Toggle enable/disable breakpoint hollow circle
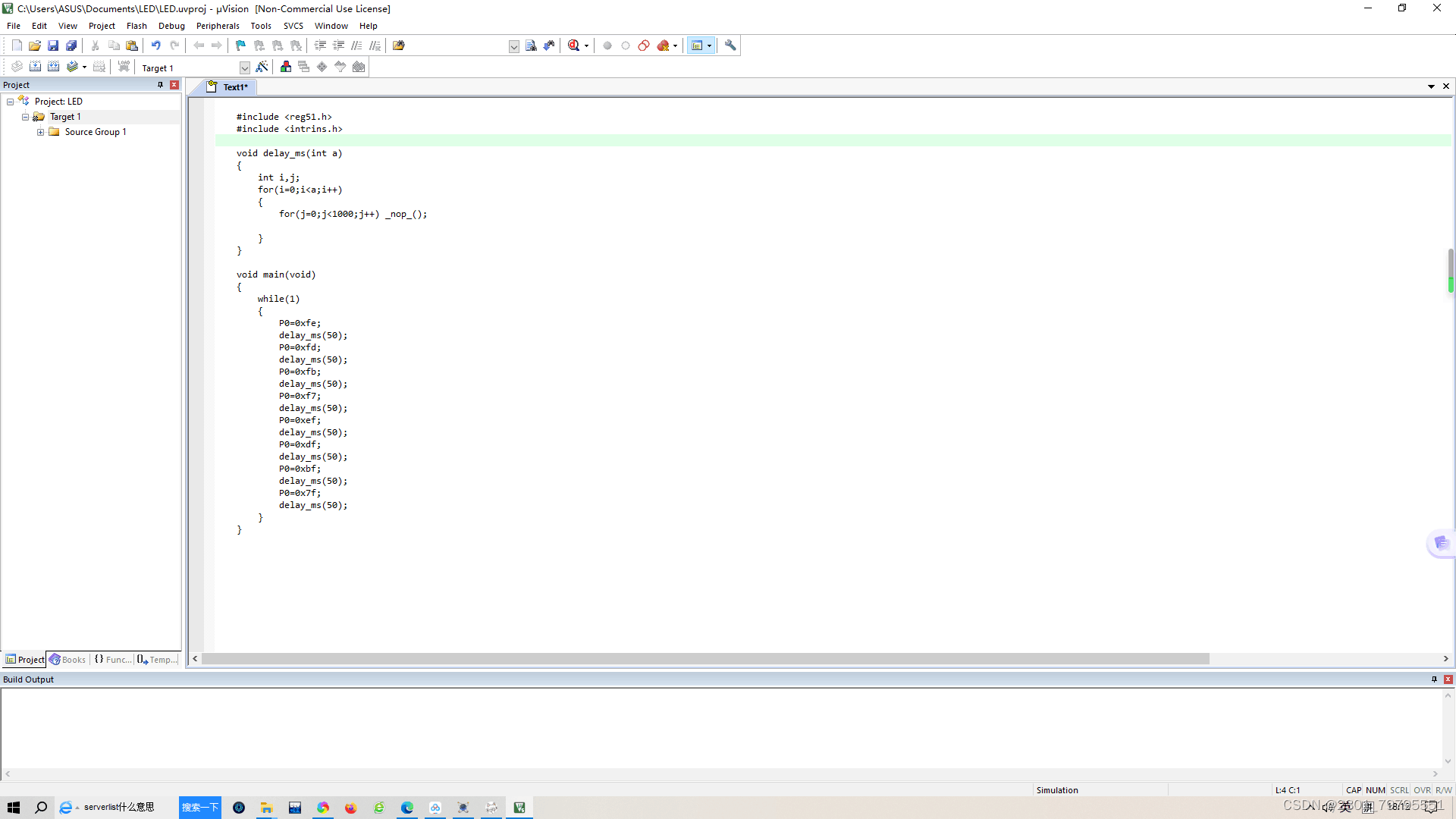Screen dimensions: 1456x819 tap(626, 45)
